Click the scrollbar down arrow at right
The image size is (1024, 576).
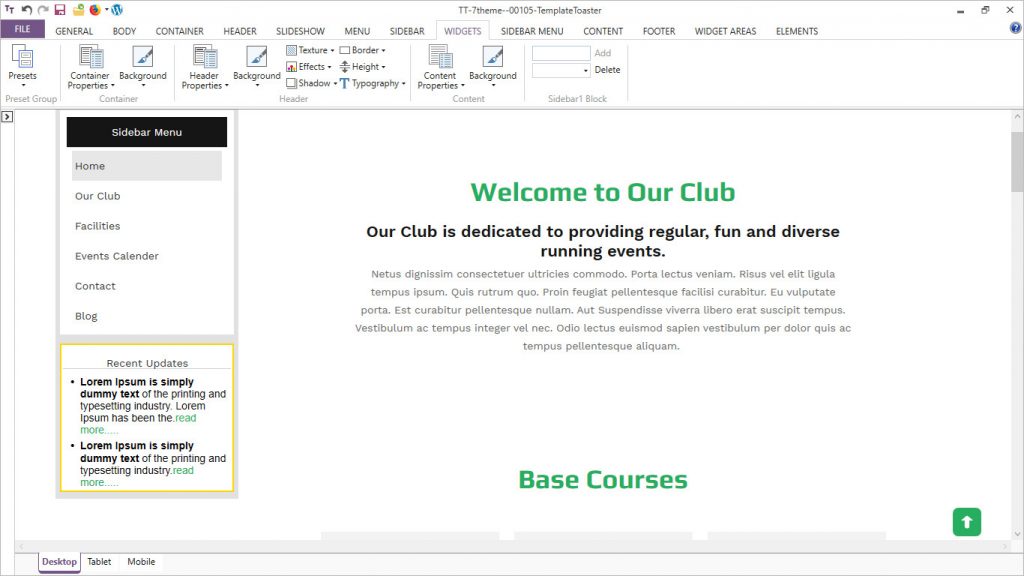[x=1017, y=534]
